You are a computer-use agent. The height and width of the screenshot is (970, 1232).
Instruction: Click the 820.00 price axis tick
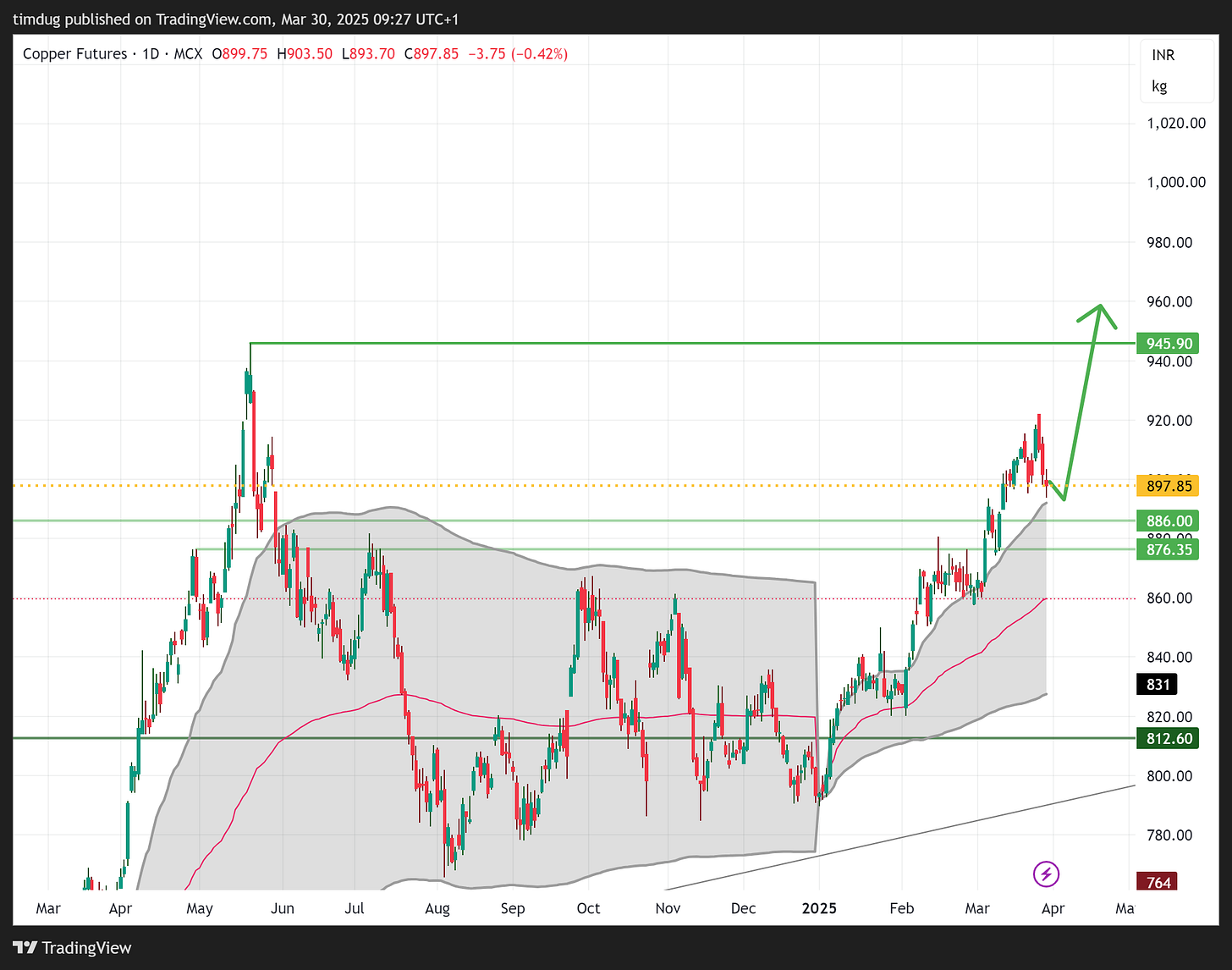click(1169, 717)
